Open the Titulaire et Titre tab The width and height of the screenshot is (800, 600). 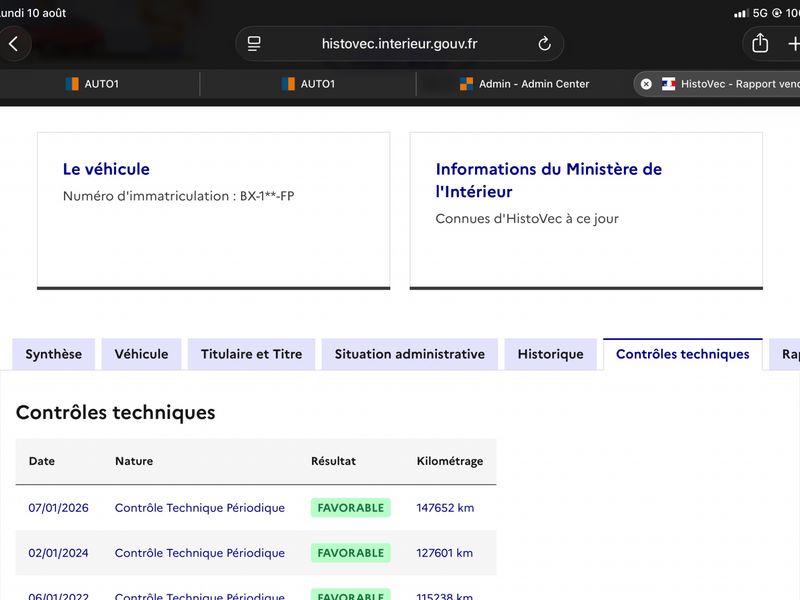point(252,354)
